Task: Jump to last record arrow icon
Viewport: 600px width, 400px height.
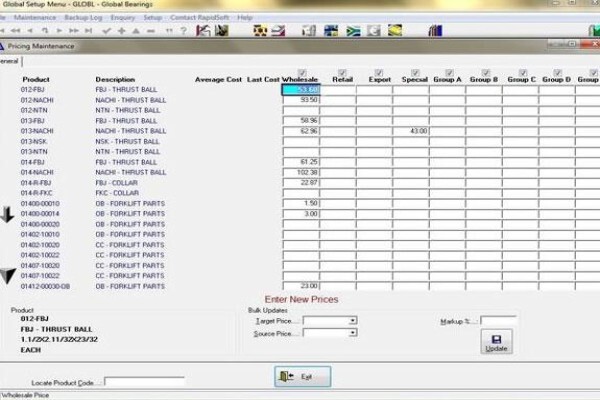Action: pyautogui.click(x=88, y=31)
